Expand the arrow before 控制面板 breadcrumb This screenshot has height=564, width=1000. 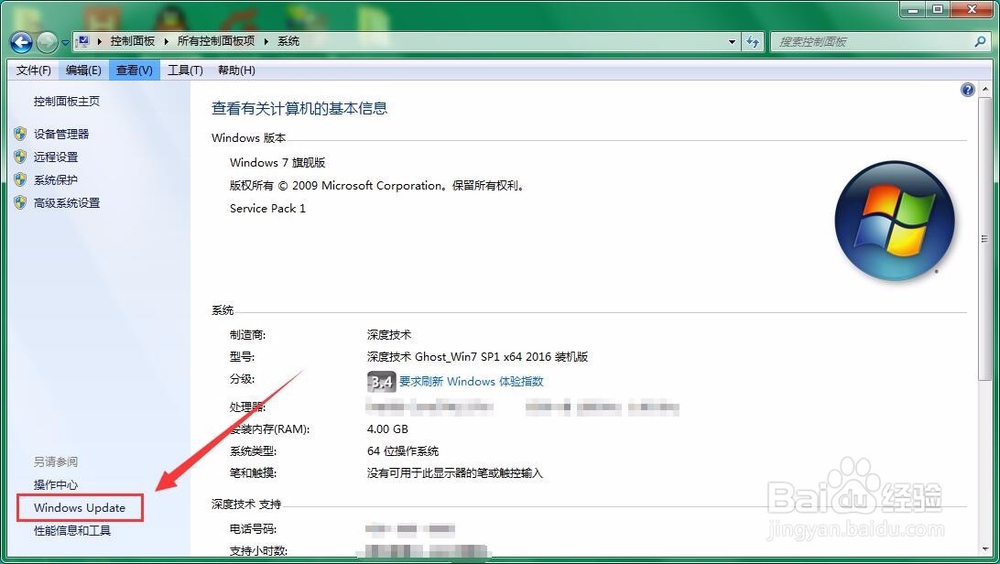click(99, 41)
